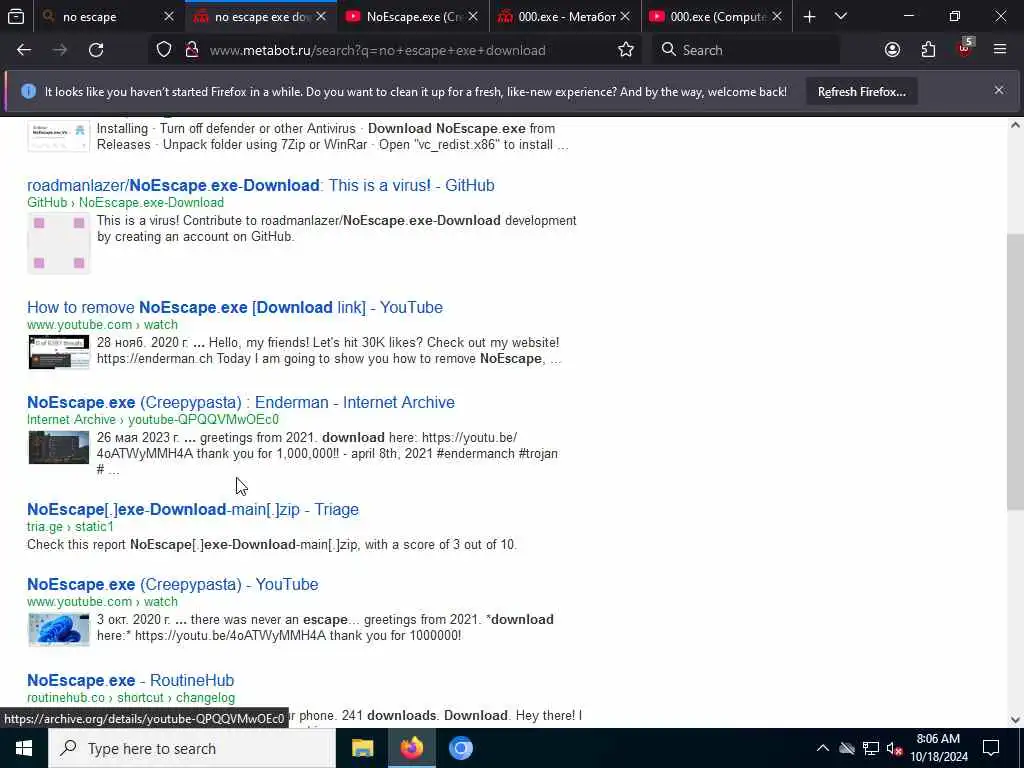Screen dimensions: 1024x768
Task: Open 'How to remove NoEscape.exe' YouTube result
Action: click(234, 308)
